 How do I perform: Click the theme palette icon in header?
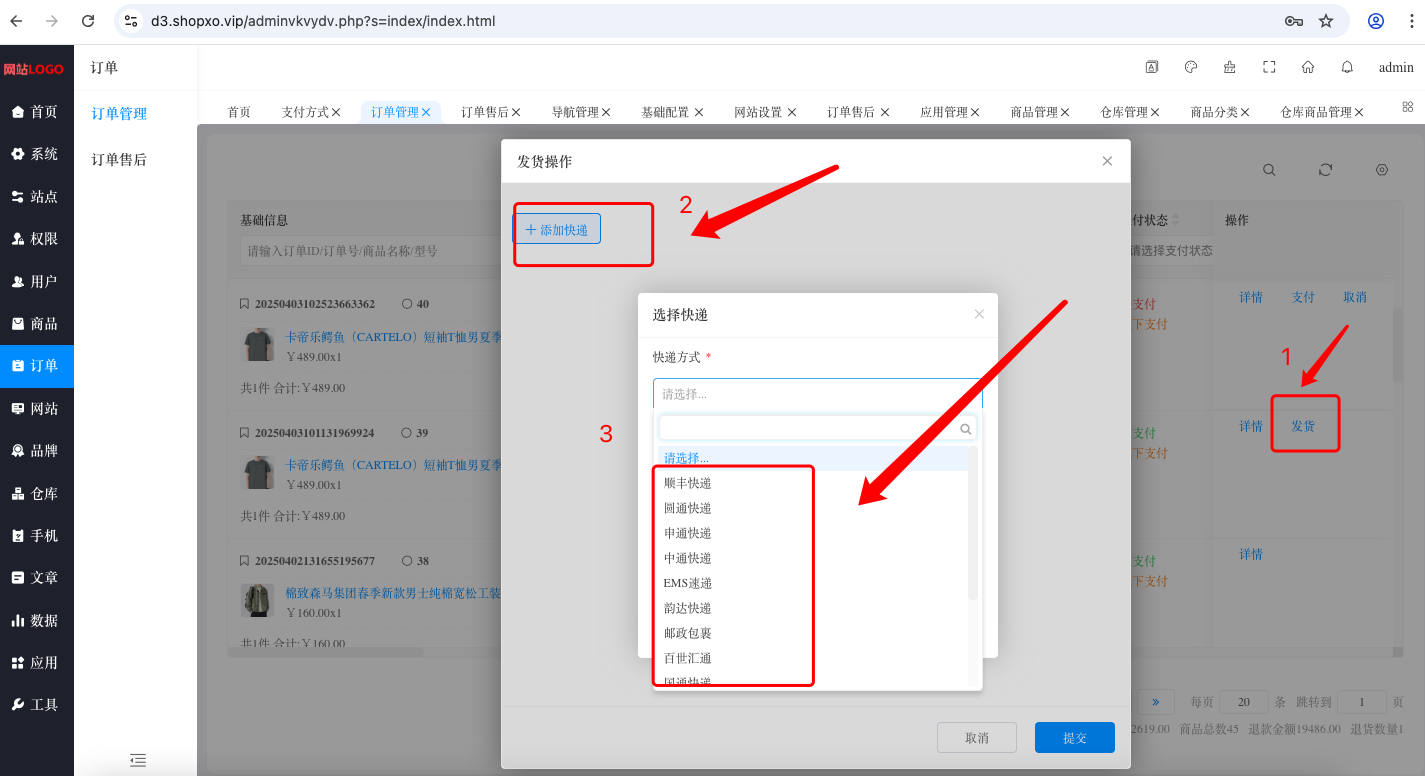pos(1191,67)
